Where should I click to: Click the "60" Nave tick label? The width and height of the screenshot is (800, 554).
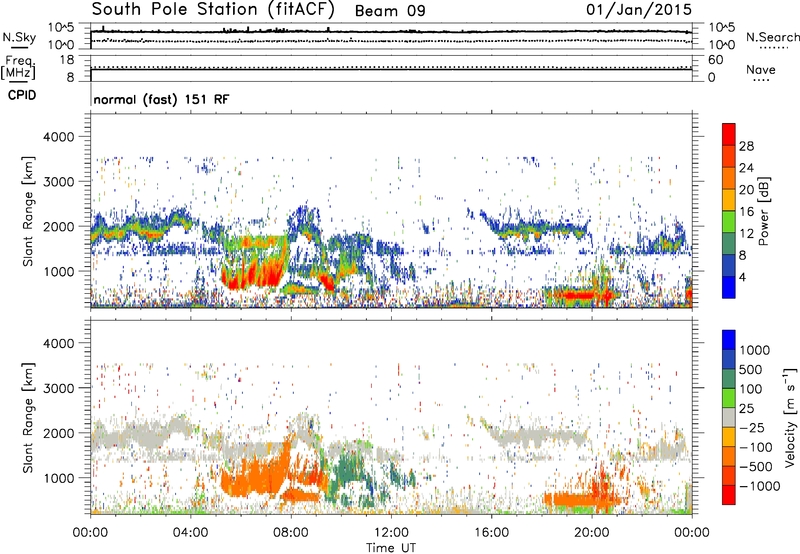pos(715,60)
